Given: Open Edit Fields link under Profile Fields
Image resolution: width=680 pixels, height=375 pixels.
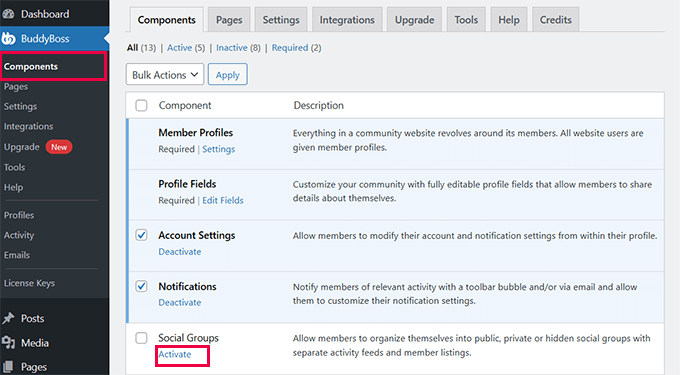Looking at the screenshot, I should [223, 200].
